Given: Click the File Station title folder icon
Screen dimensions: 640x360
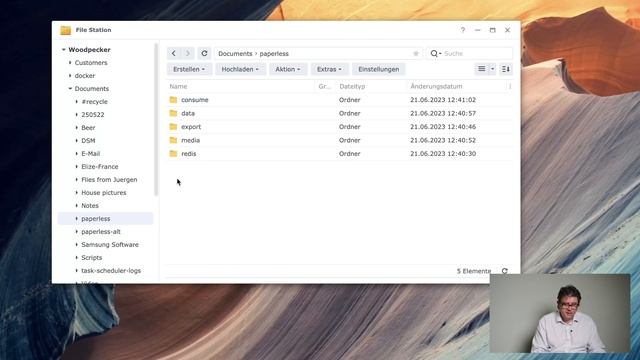Looking at the screenshot, I should 66,30.
